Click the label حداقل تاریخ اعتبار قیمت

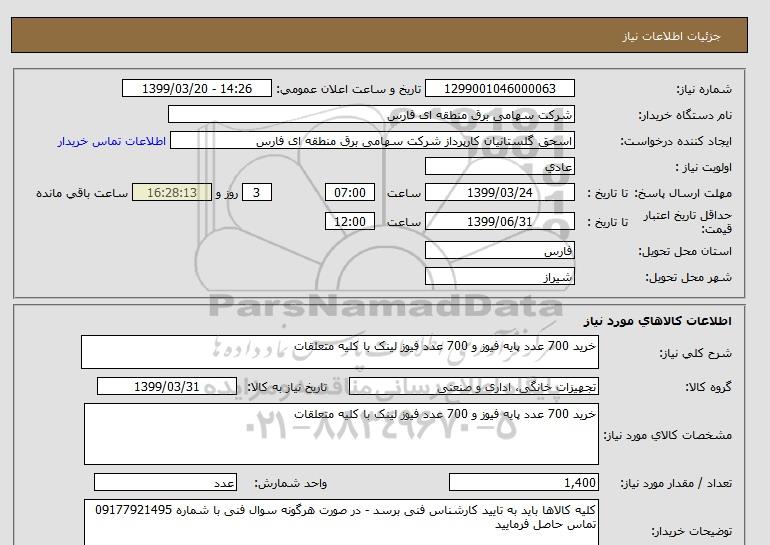coord(687,222)
